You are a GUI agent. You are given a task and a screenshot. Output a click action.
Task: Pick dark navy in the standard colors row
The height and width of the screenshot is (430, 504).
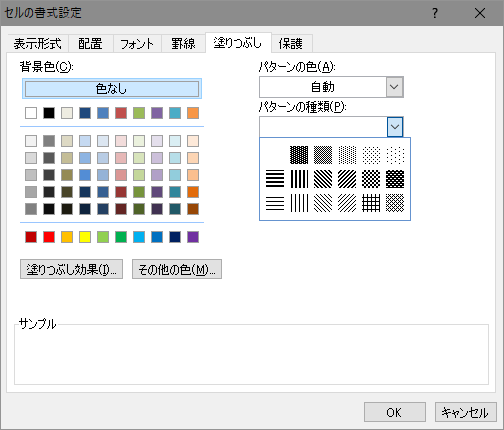click(175, 237)
